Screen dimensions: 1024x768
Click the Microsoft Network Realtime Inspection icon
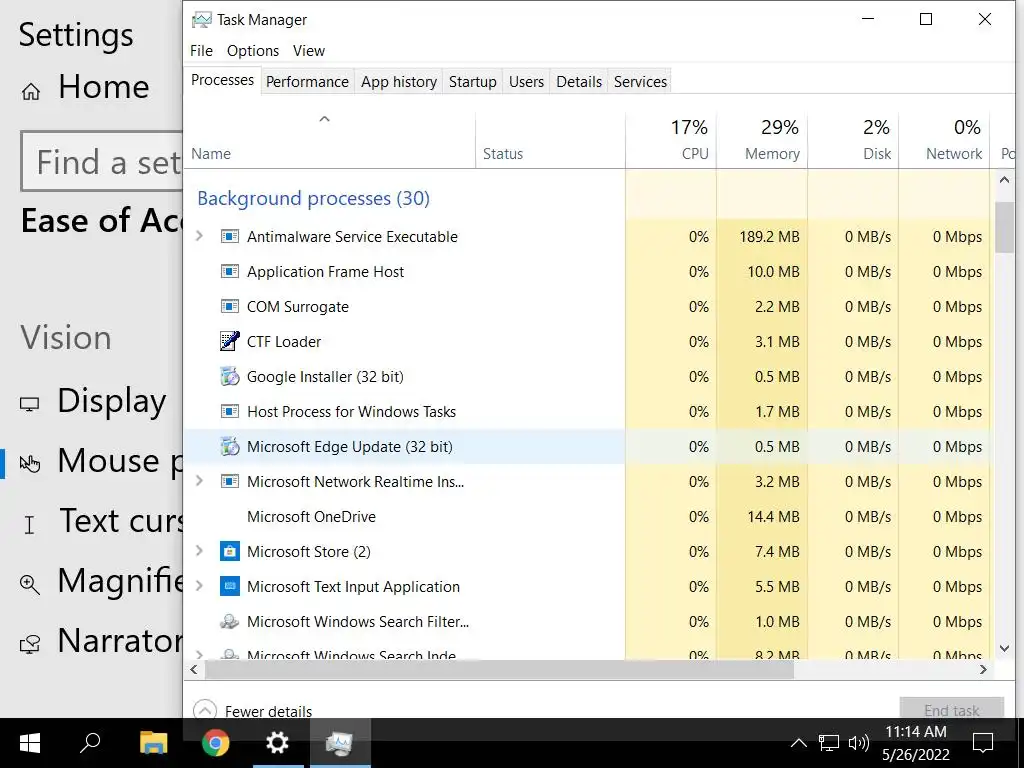coord(229,481)
